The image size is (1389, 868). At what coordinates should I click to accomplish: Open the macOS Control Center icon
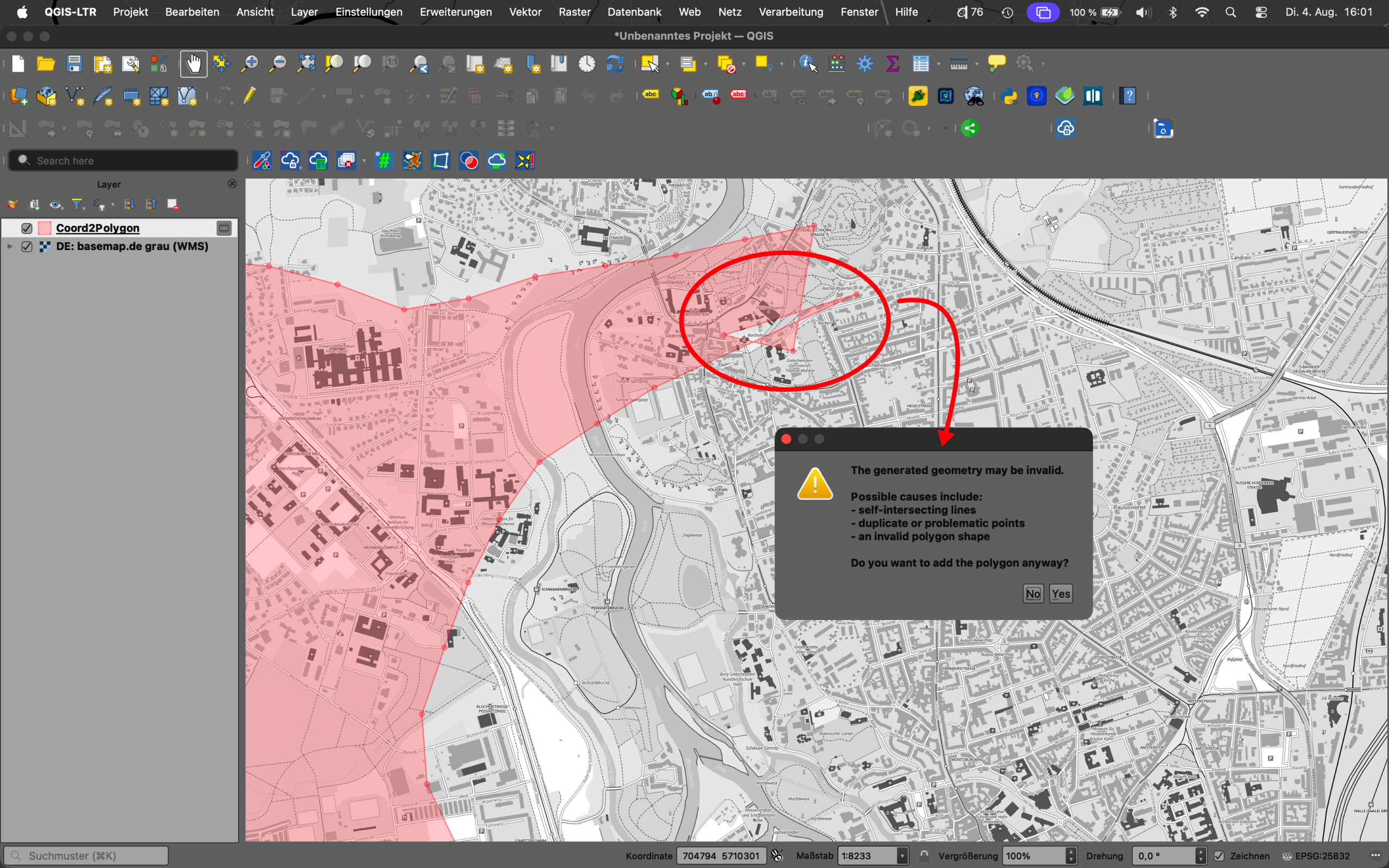(1261, 12)
